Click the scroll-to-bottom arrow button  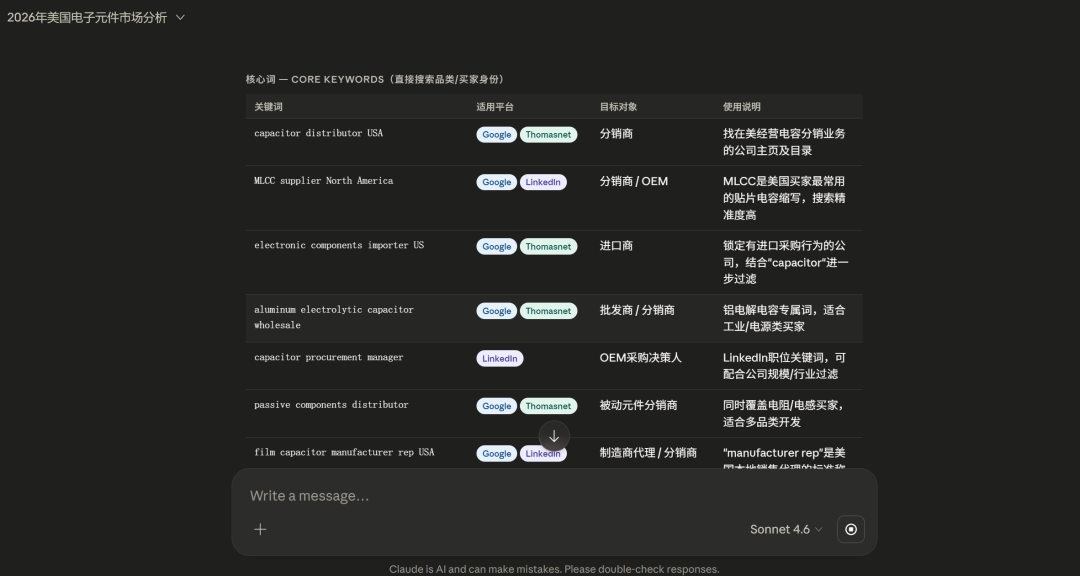pos(554,436)
